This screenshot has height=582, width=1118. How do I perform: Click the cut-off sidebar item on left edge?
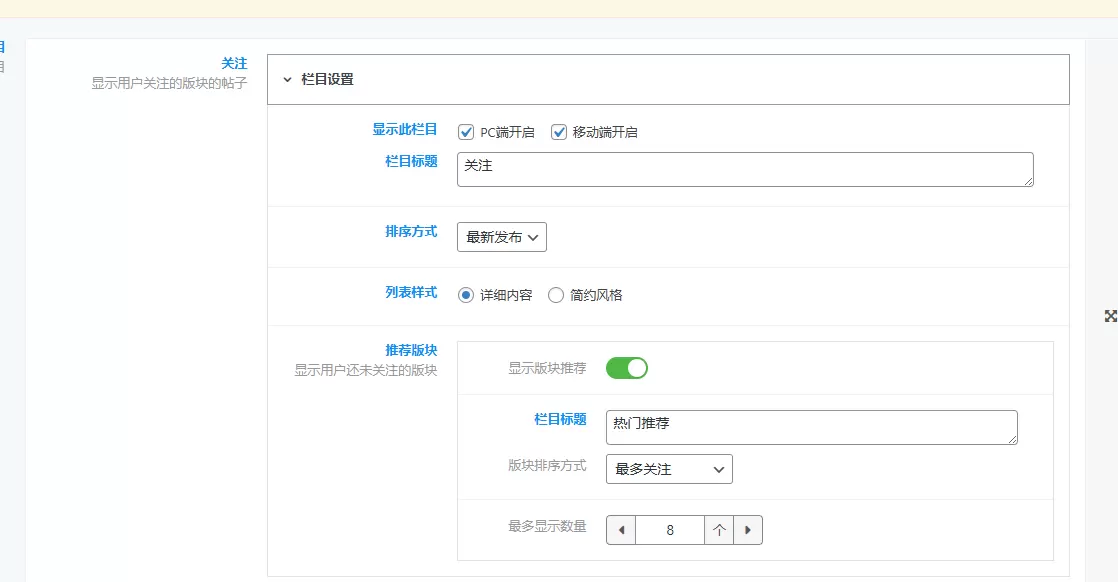[2, 48]
